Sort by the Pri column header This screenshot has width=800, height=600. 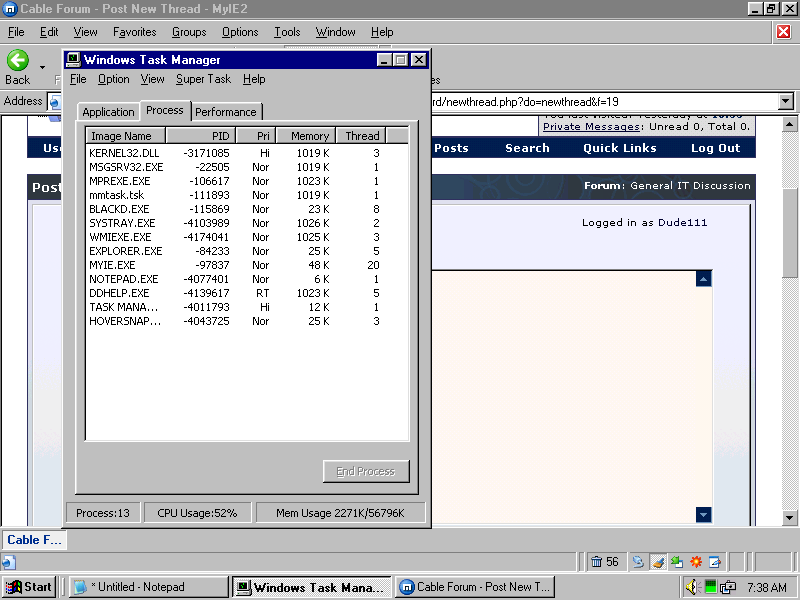coord(256,136)
